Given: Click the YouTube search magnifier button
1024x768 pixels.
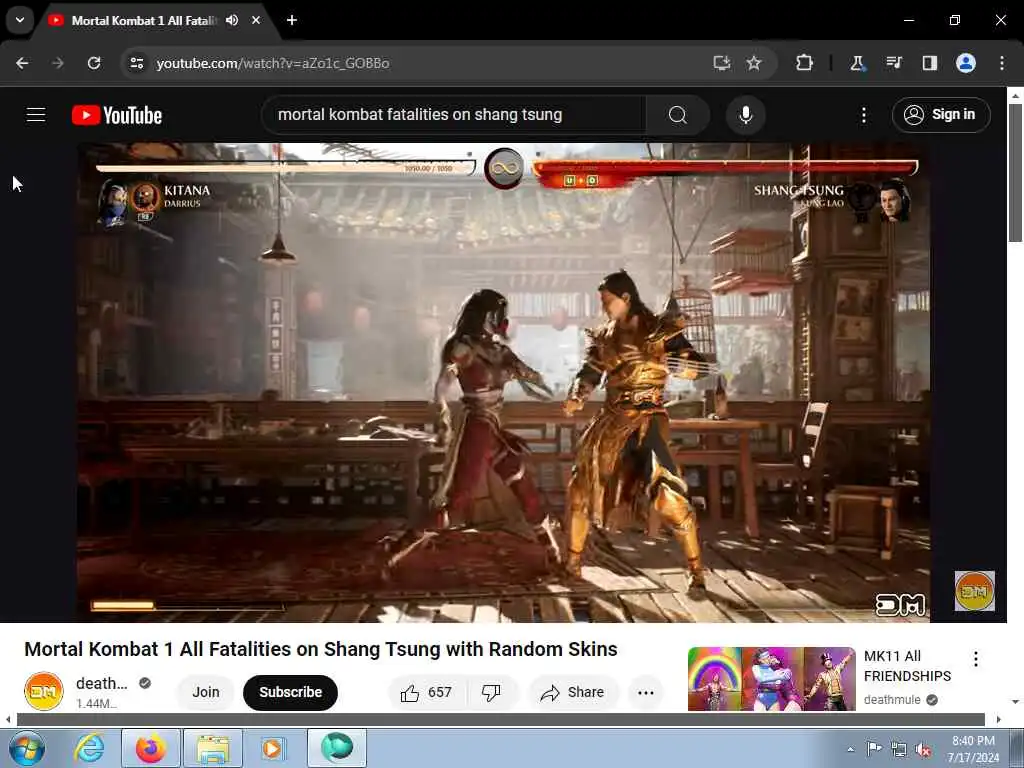Looking at the screenshot, I should click(x=678, y=115).
